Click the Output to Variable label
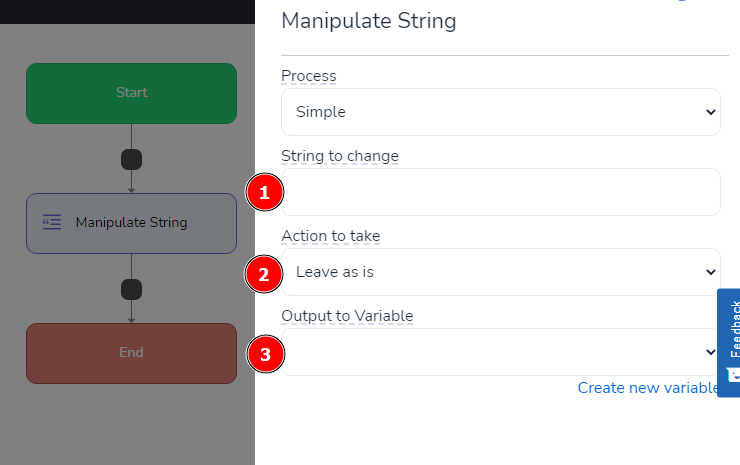740x465 pixels. [x=347, y=316]
